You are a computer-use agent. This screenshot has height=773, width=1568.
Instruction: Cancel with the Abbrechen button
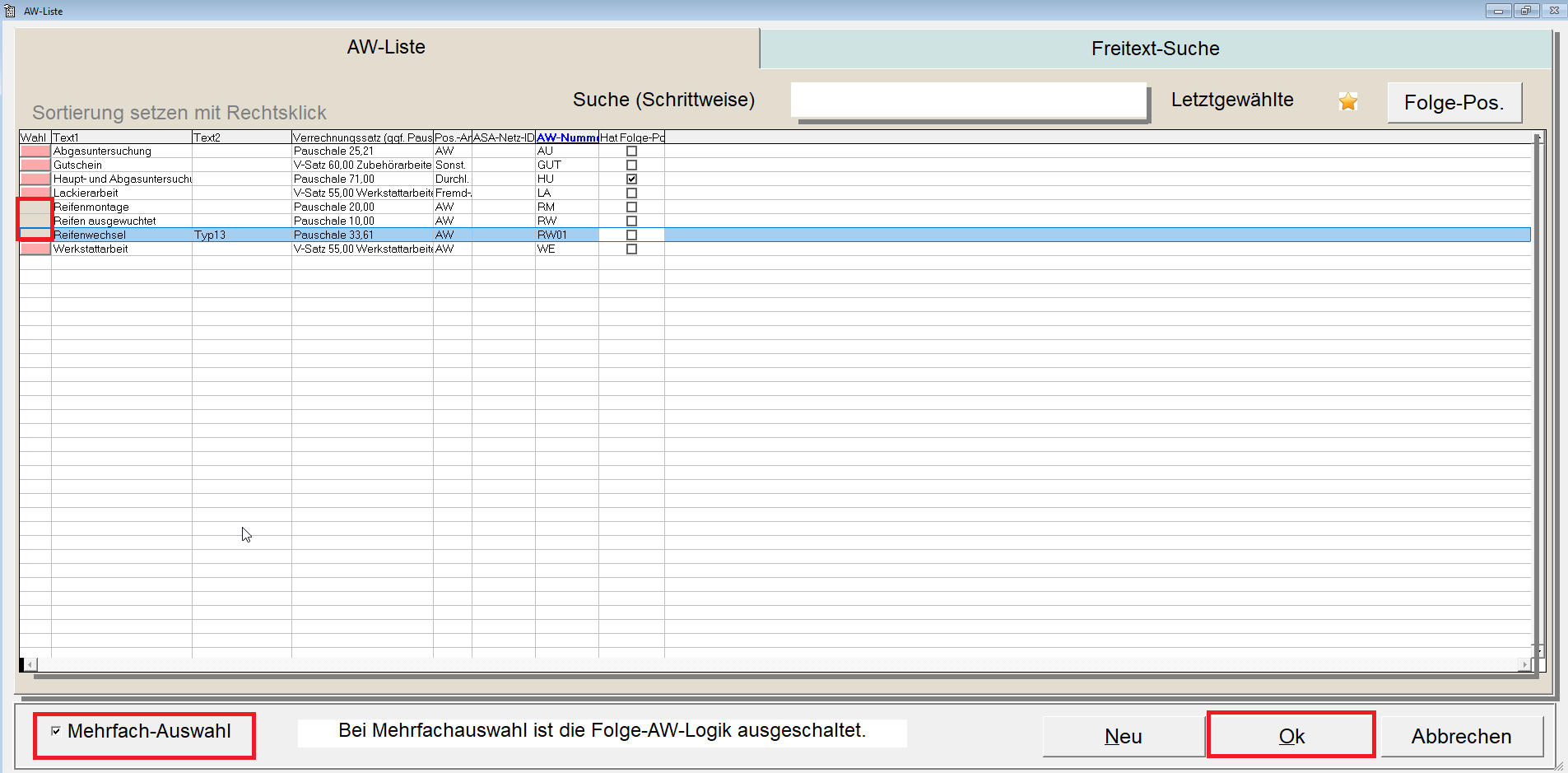click(1461, 736)
